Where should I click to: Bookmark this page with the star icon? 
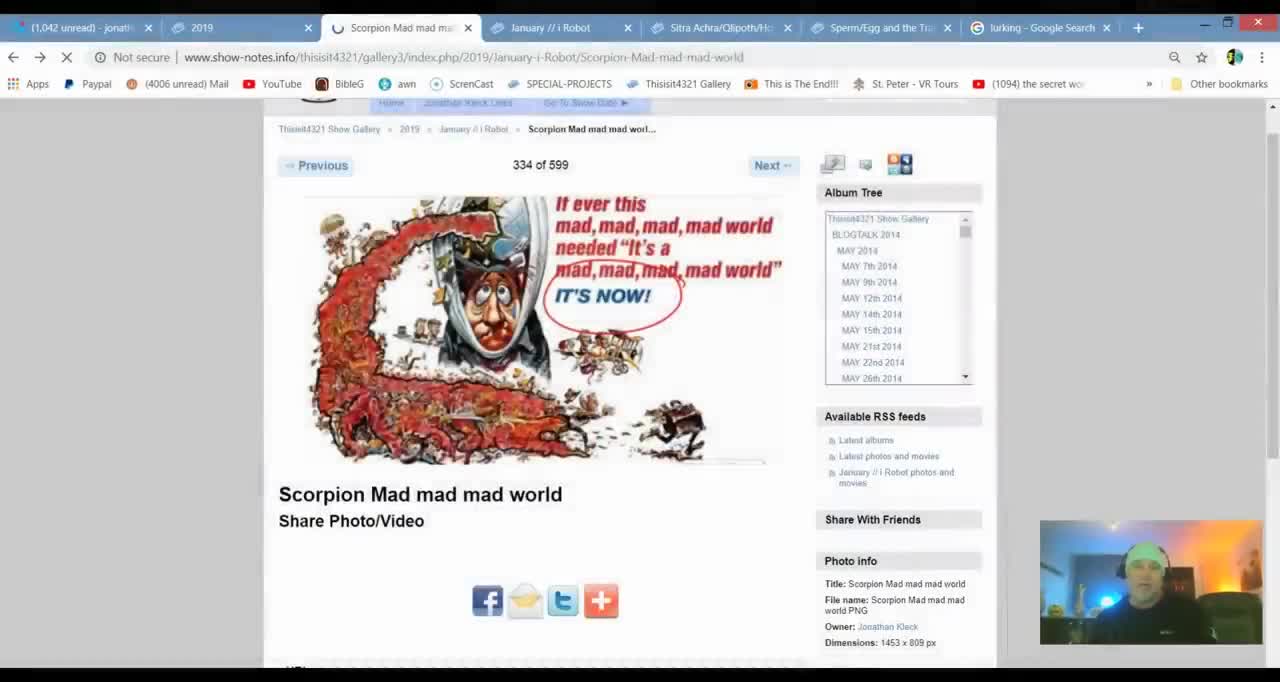[x=1202, y=57]
